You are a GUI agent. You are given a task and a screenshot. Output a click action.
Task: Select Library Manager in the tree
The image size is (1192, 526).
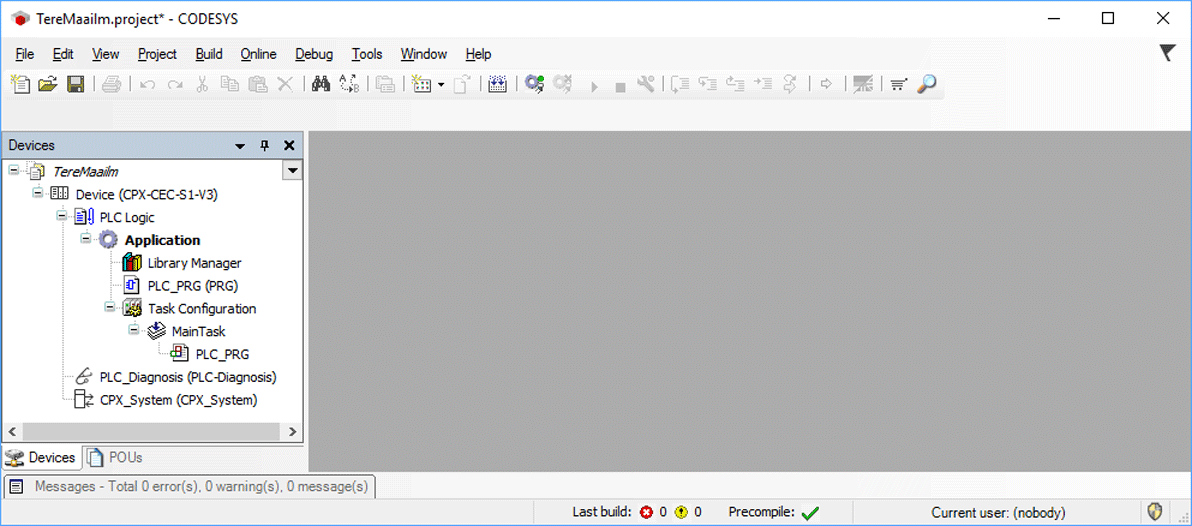point(194,263)
